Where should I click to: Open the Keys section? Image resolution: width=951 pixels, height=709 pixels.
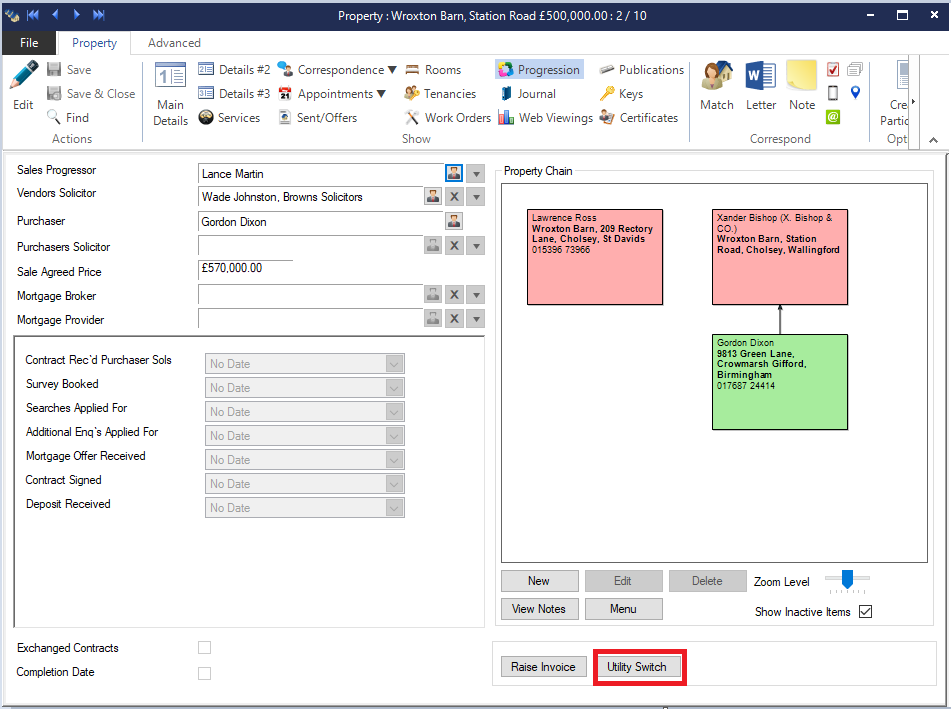pos(621,93)
